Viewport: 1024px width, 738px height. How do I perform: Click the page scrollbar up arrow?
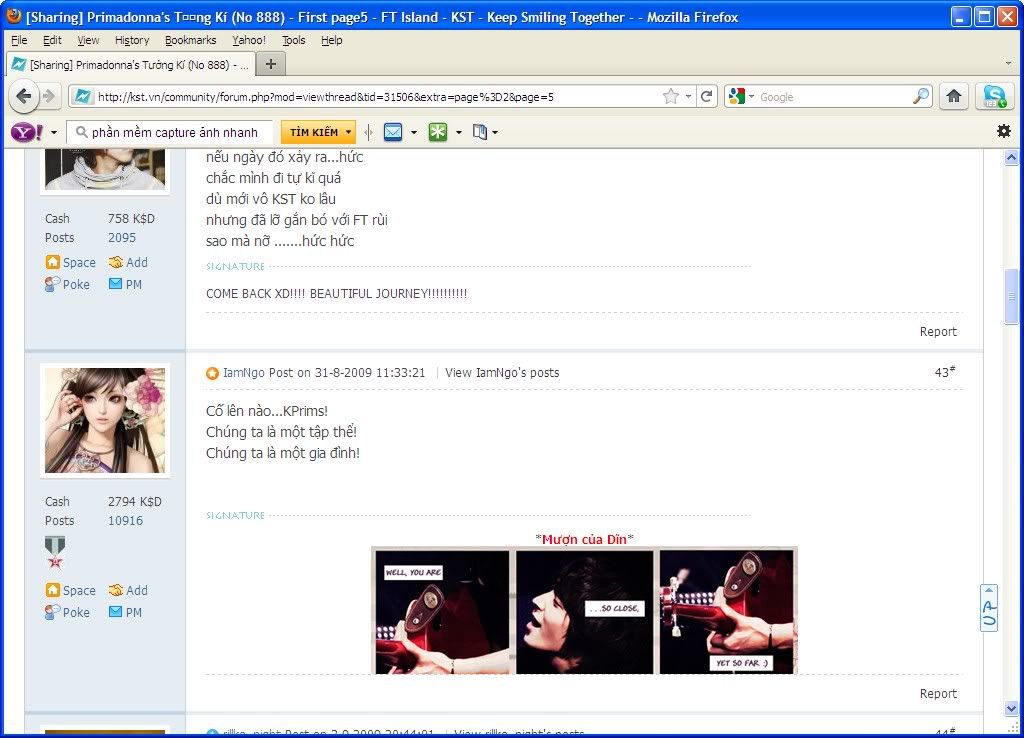(x=1011, y=157)
